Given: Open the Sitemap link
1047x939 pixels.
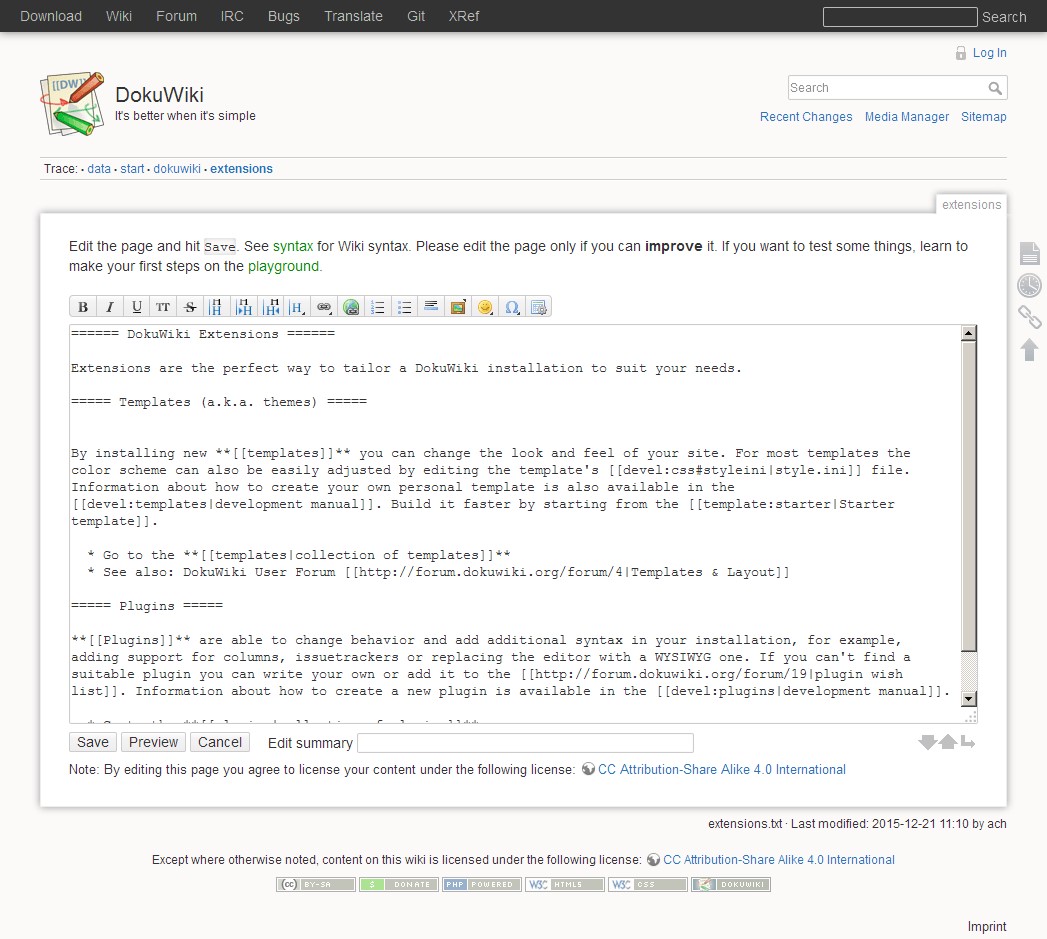Looking at the screenshot, I should click(984, 117).
